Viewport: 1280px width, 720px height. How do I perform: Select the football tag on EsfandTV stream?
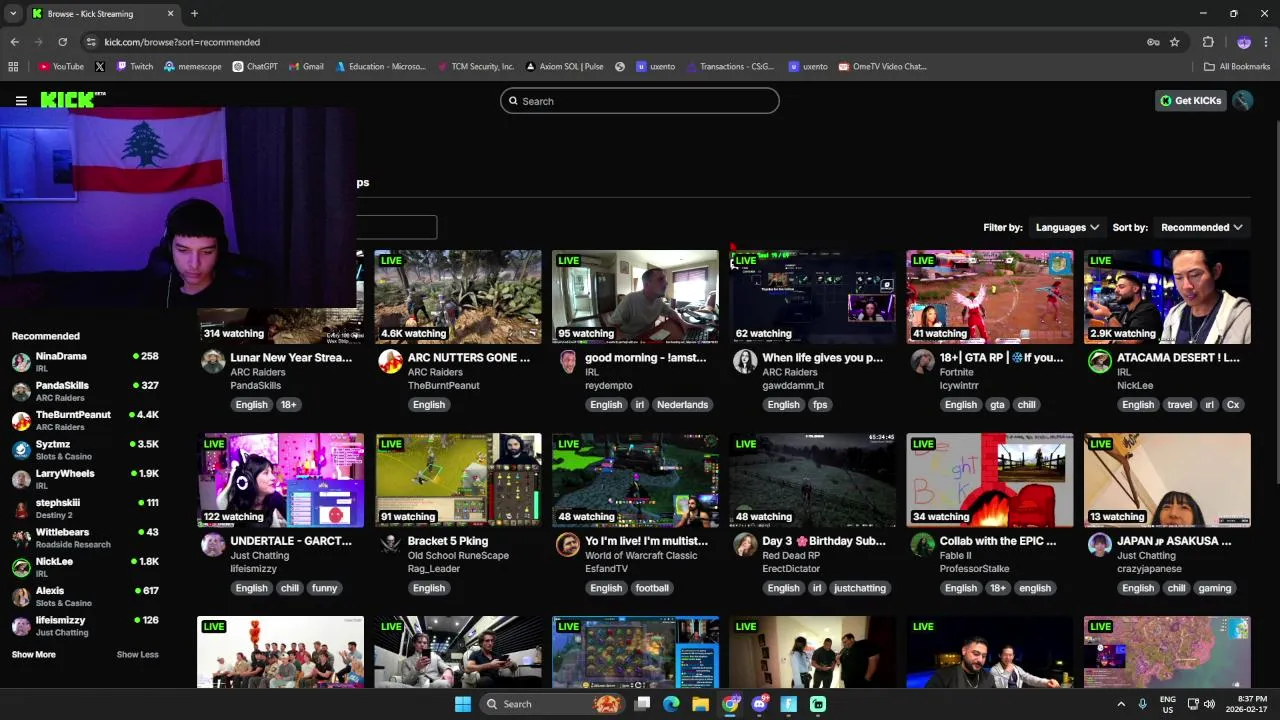pos(652,588)
